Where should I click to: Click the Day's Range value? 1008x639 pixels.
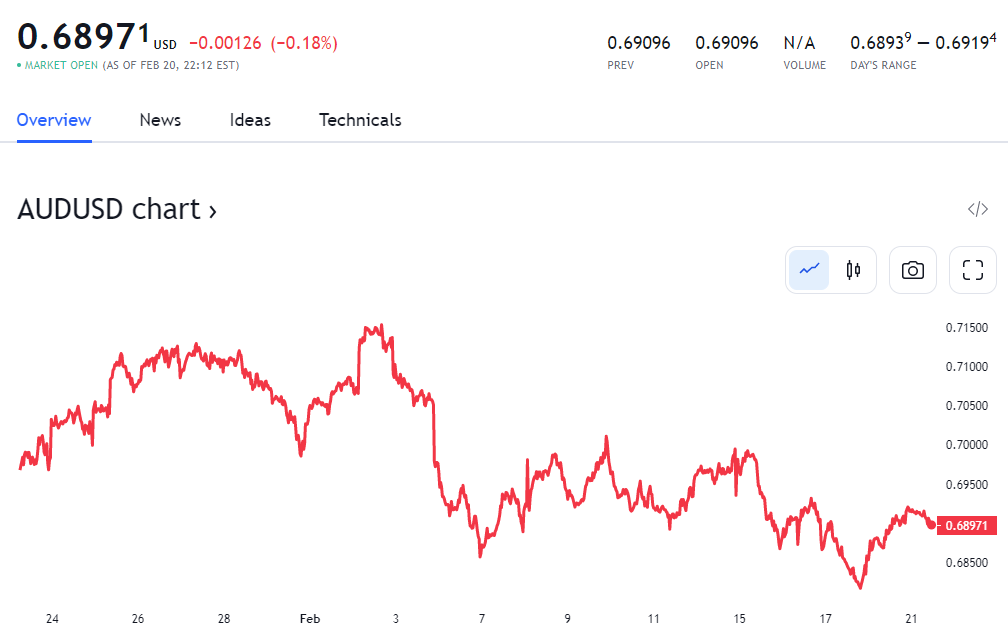point(922,43)
